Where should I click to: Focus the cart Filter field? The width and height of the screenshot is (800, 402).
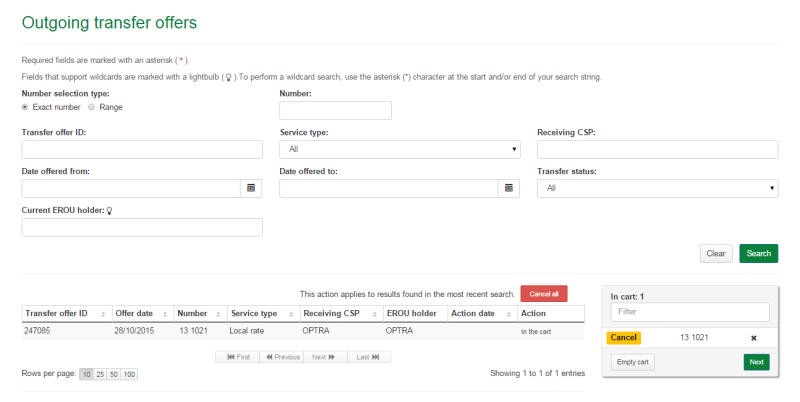point(690,312)
